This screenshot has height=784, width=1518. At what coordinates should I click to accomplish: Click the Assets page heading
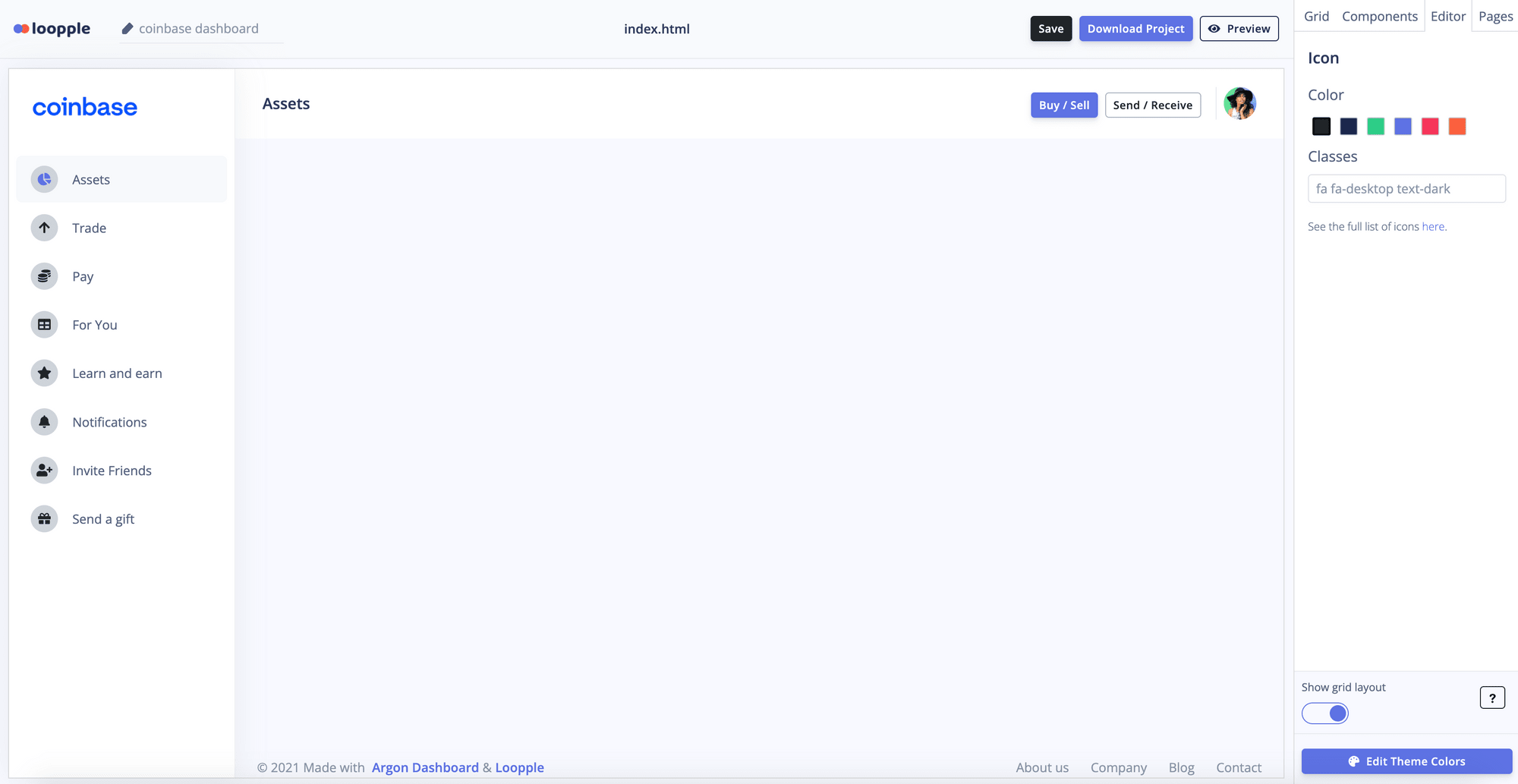tap(286, 104)
